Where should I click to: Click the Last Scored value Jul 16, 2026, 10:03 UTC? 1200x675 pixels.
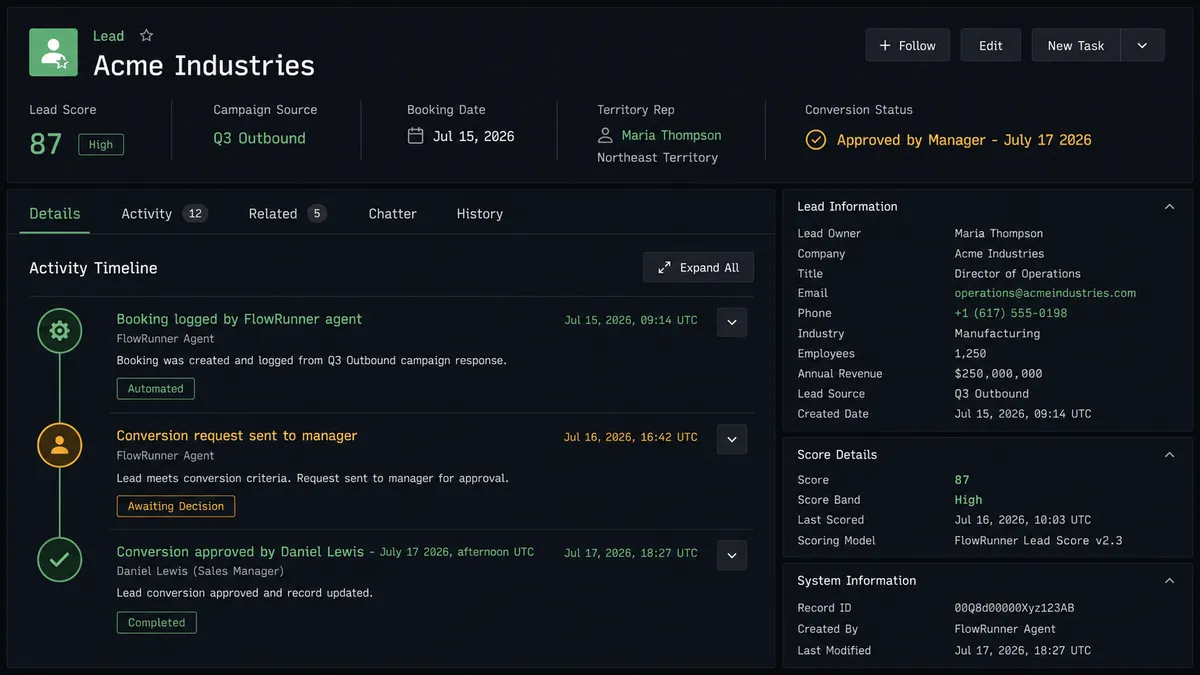click(x=1023, y=520)
